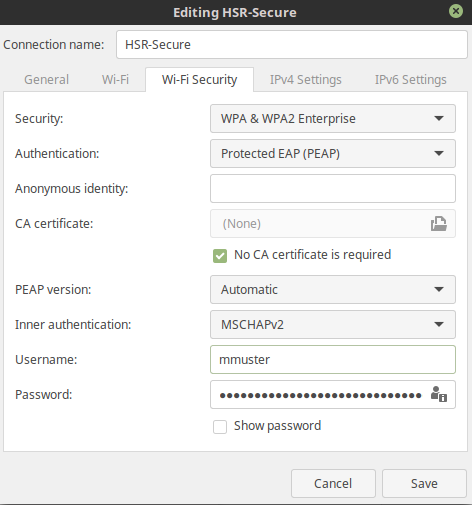Click the Security dropdown arrow
Screen dimensions: 472x505
coord(439,118)
